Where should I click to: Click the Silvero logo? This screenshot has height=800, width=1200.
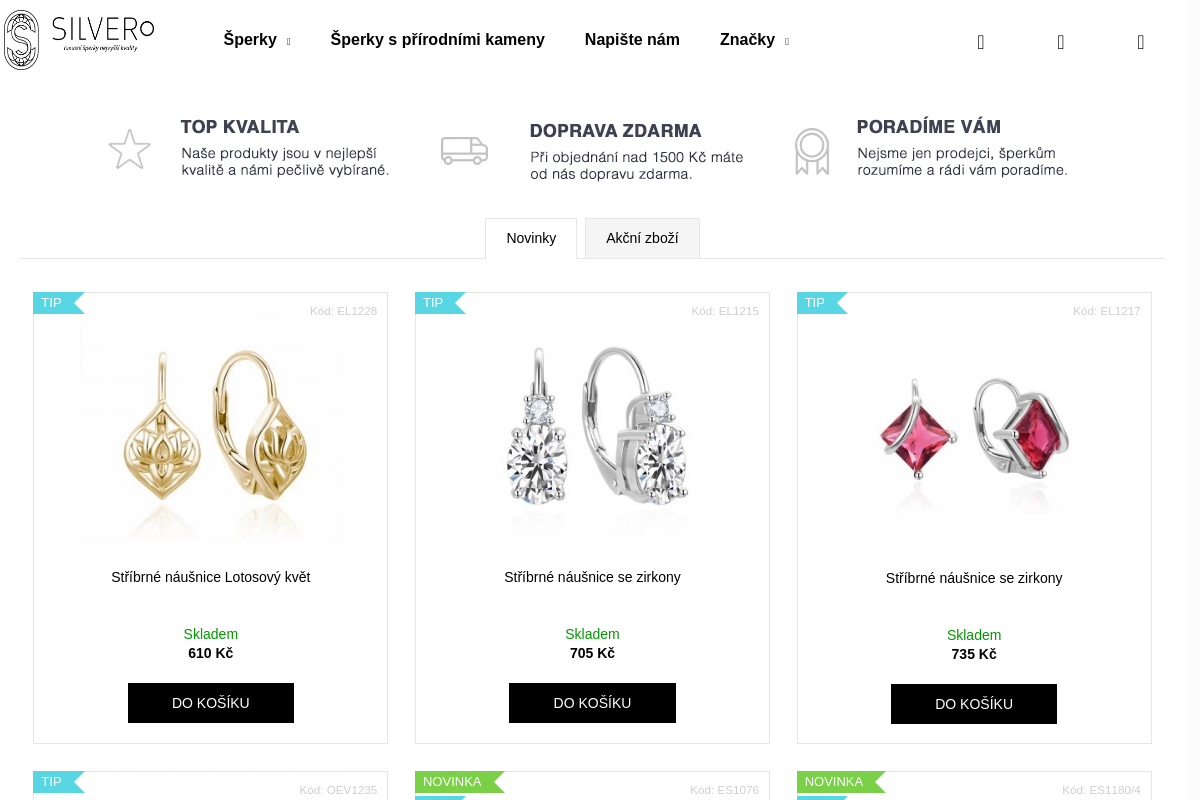tap(78, 40)
